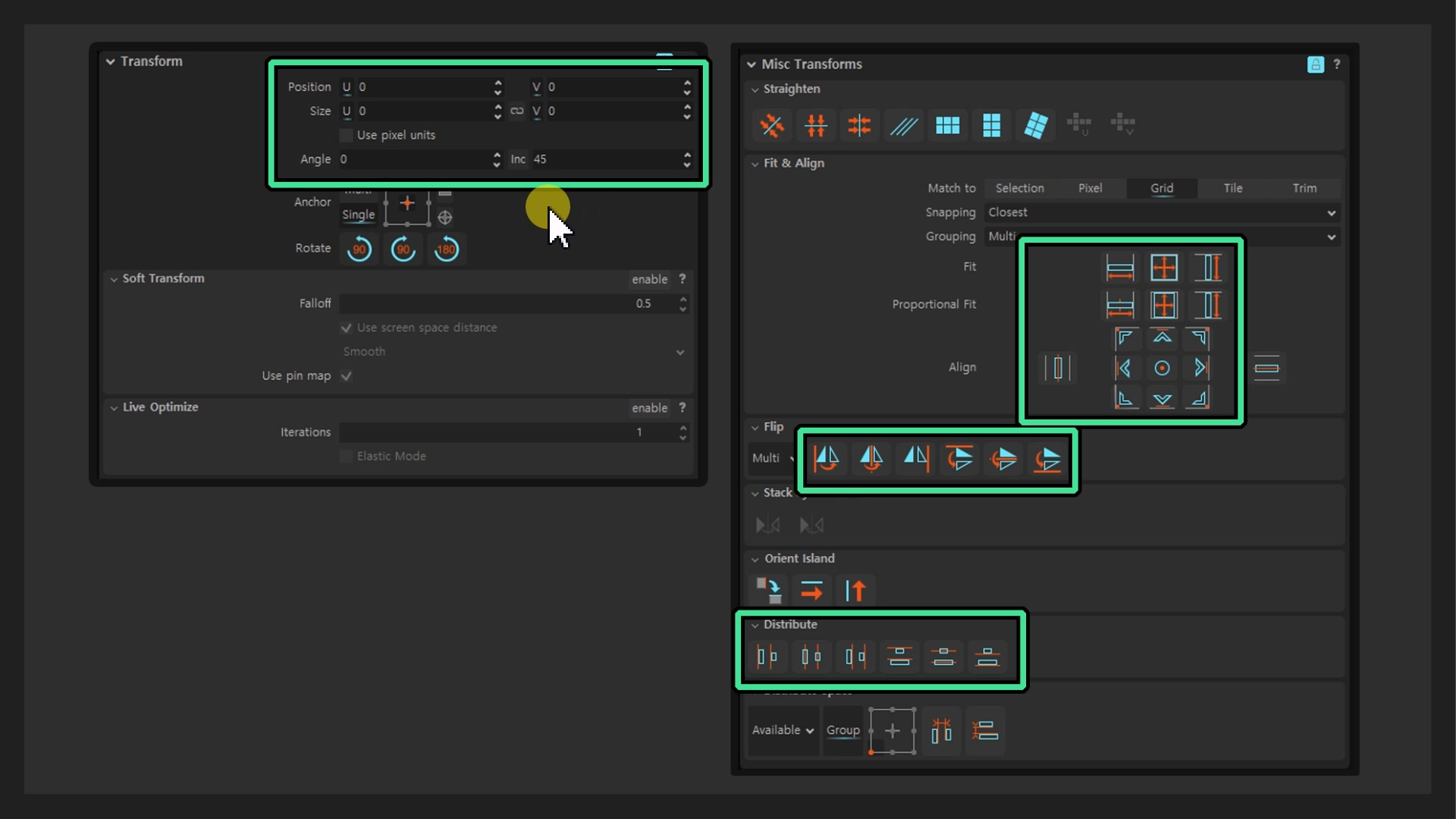Screen dimensions: 1456x819
Task: Click rotate 180 degrees icon
Action: tap(447, 249)
